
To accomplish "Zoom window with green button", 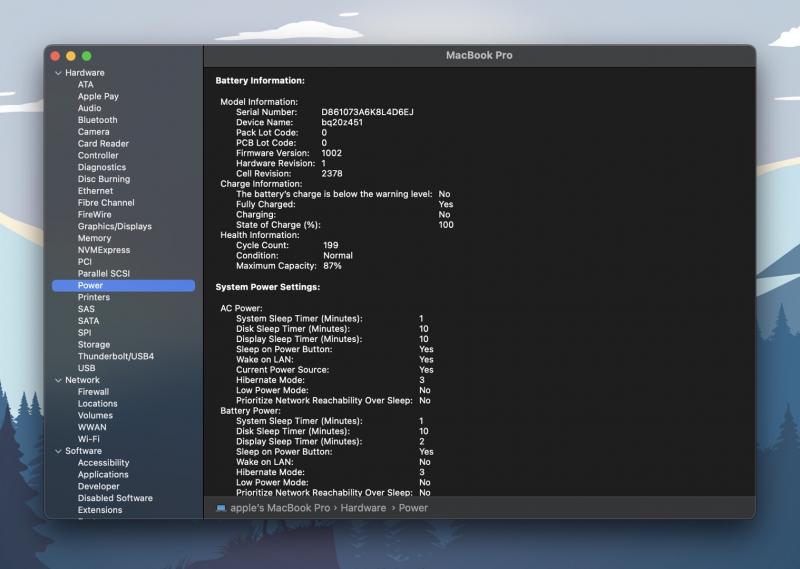I will [87, 56].
